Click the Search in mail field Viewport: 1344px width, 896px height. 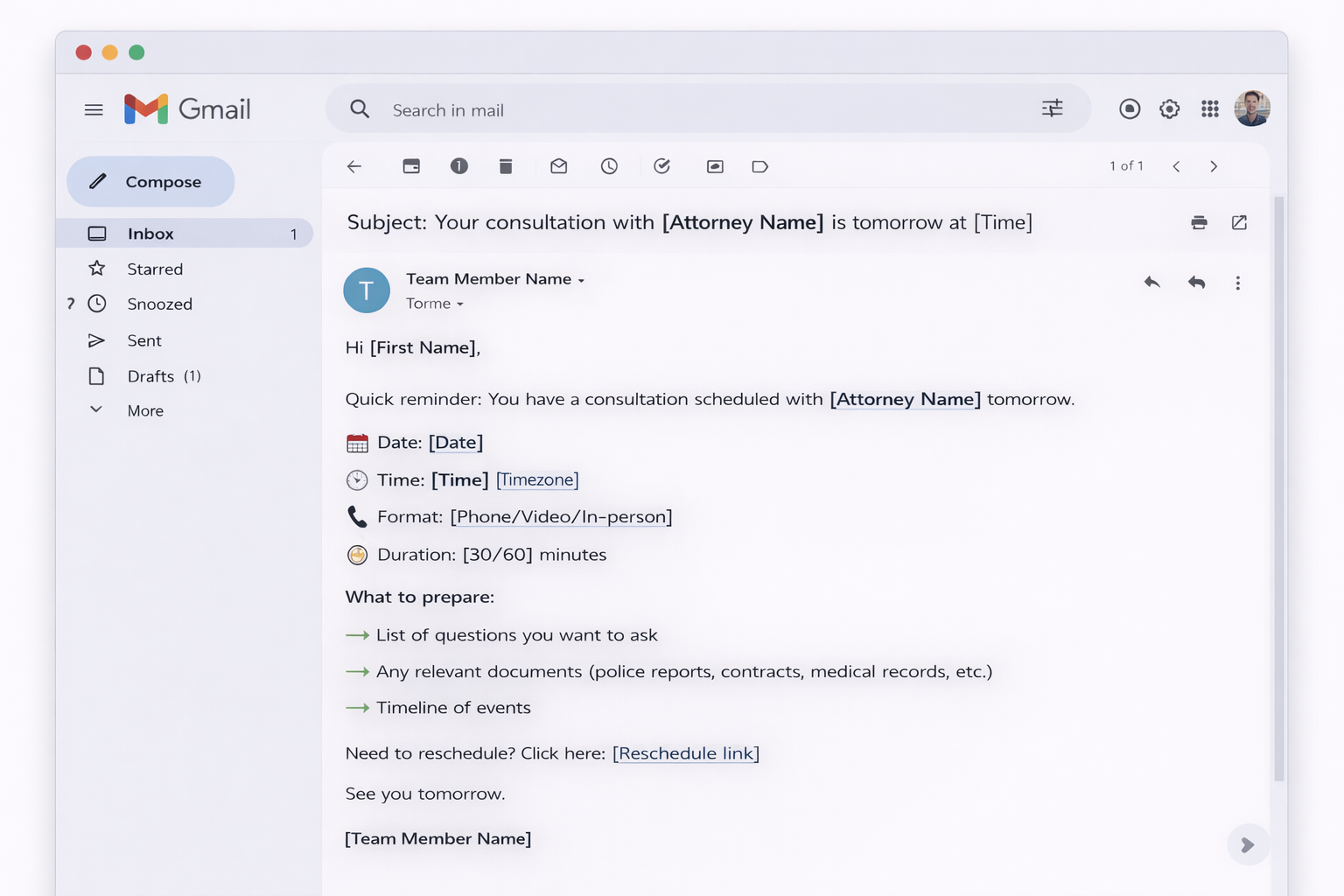[x=682, y=110]
